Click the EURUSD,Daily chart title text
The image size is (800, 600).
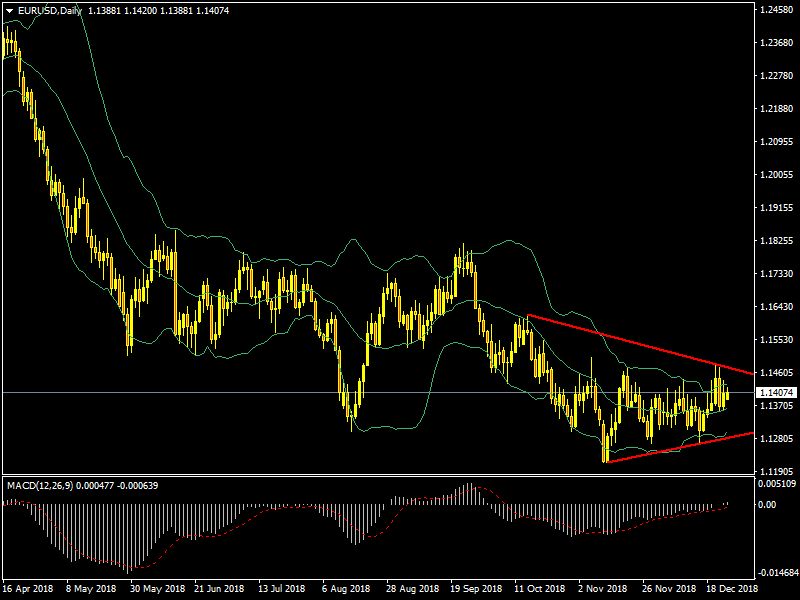coord(52,11)
